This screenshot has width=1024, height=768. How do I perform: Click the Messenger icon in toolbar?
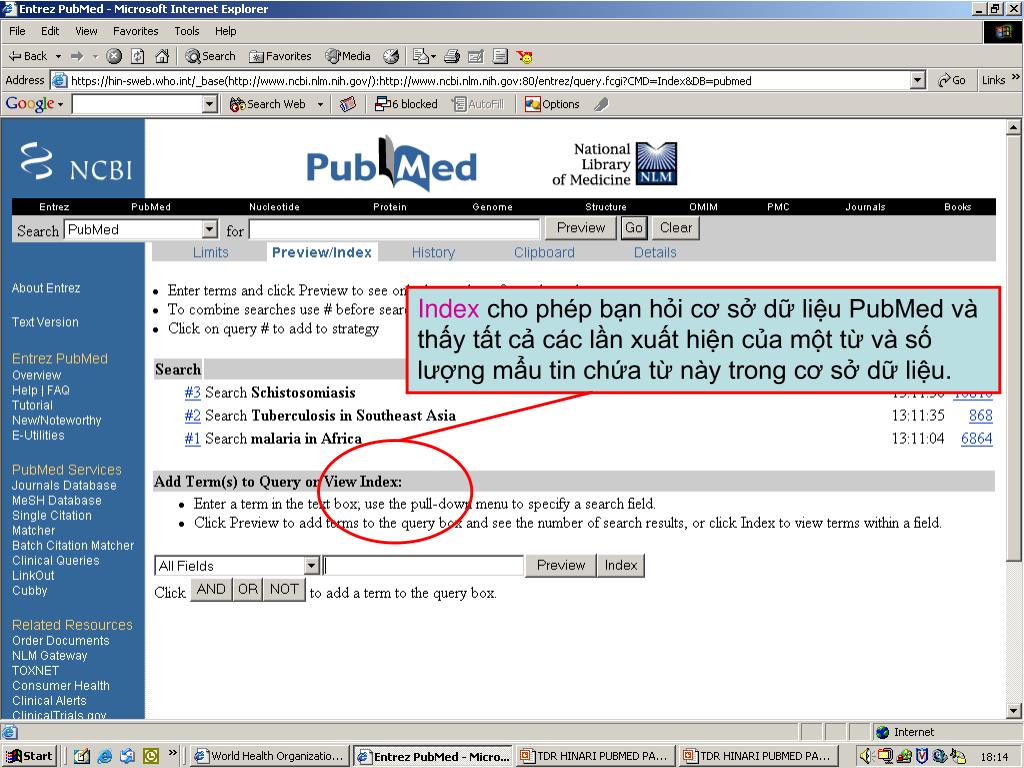(x=524, y=56)
